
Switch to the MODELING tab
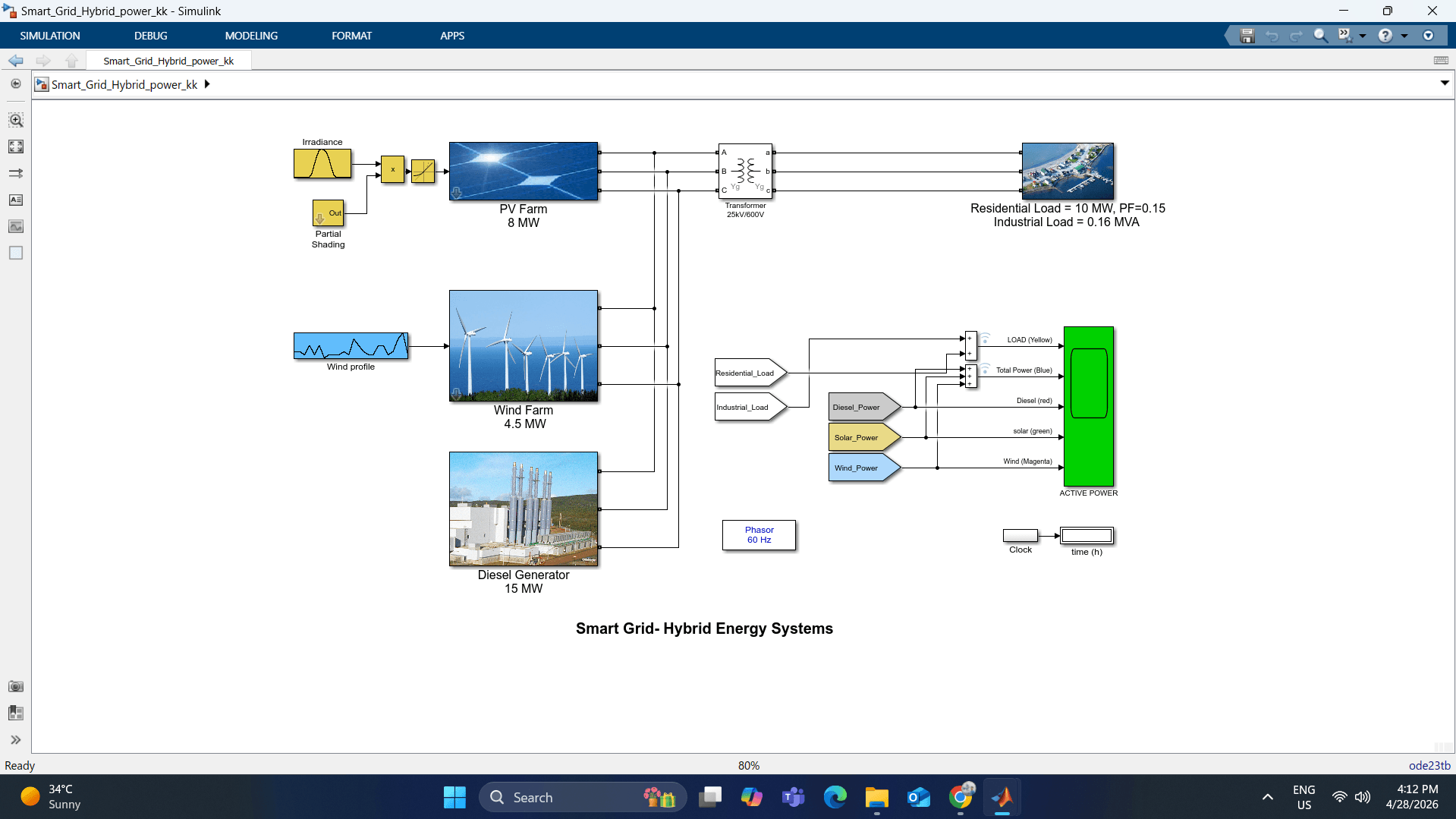[x=251, y=35]
